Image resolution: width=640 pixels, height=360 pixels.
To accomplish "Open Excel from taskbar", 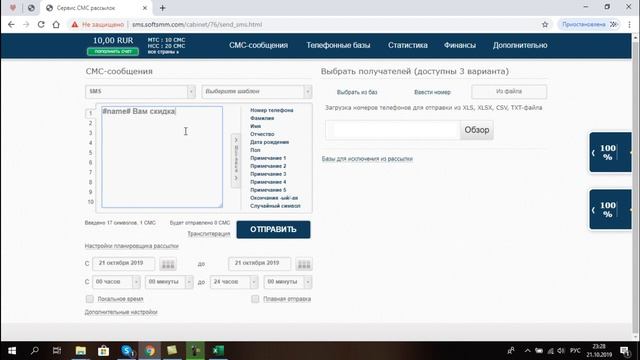I will pos(218,351).
